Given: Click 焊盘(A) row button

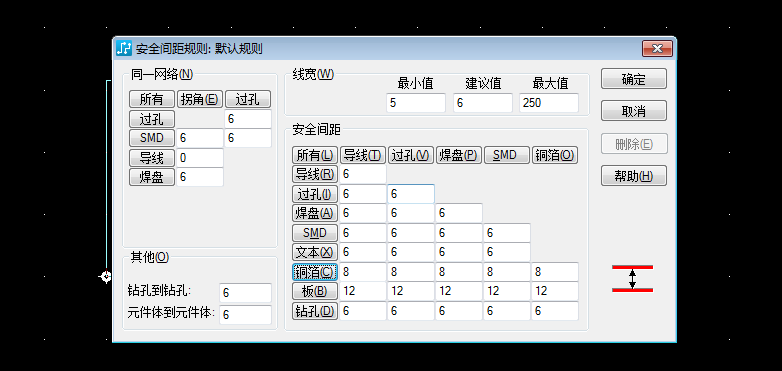Looking at the screenshot, I should (315, 213).
